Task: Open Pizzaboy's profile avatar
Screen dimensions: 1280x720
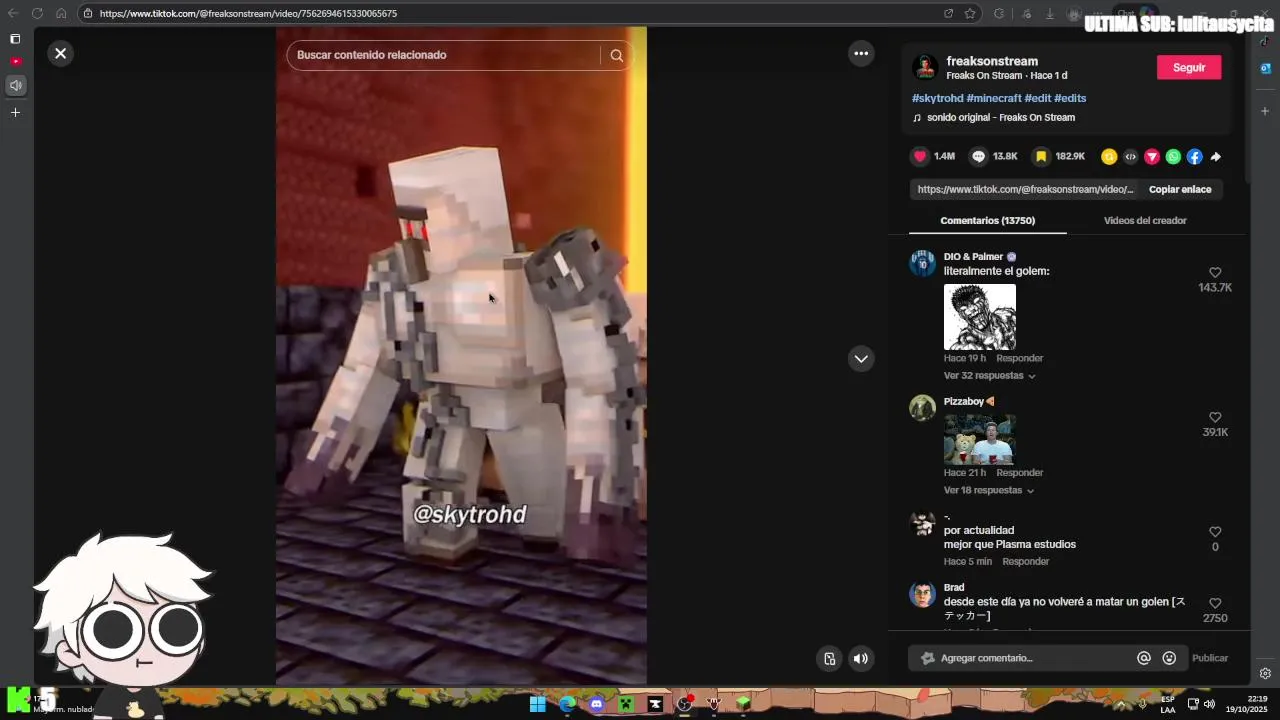Action: pos(922,408)
